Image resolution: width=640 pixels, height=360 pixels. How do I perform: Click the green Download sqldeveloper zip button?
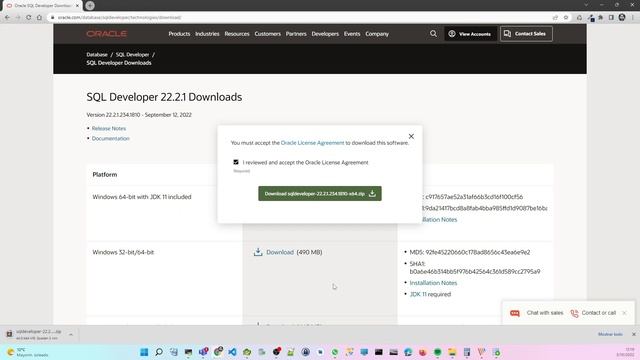coord(320,193)
